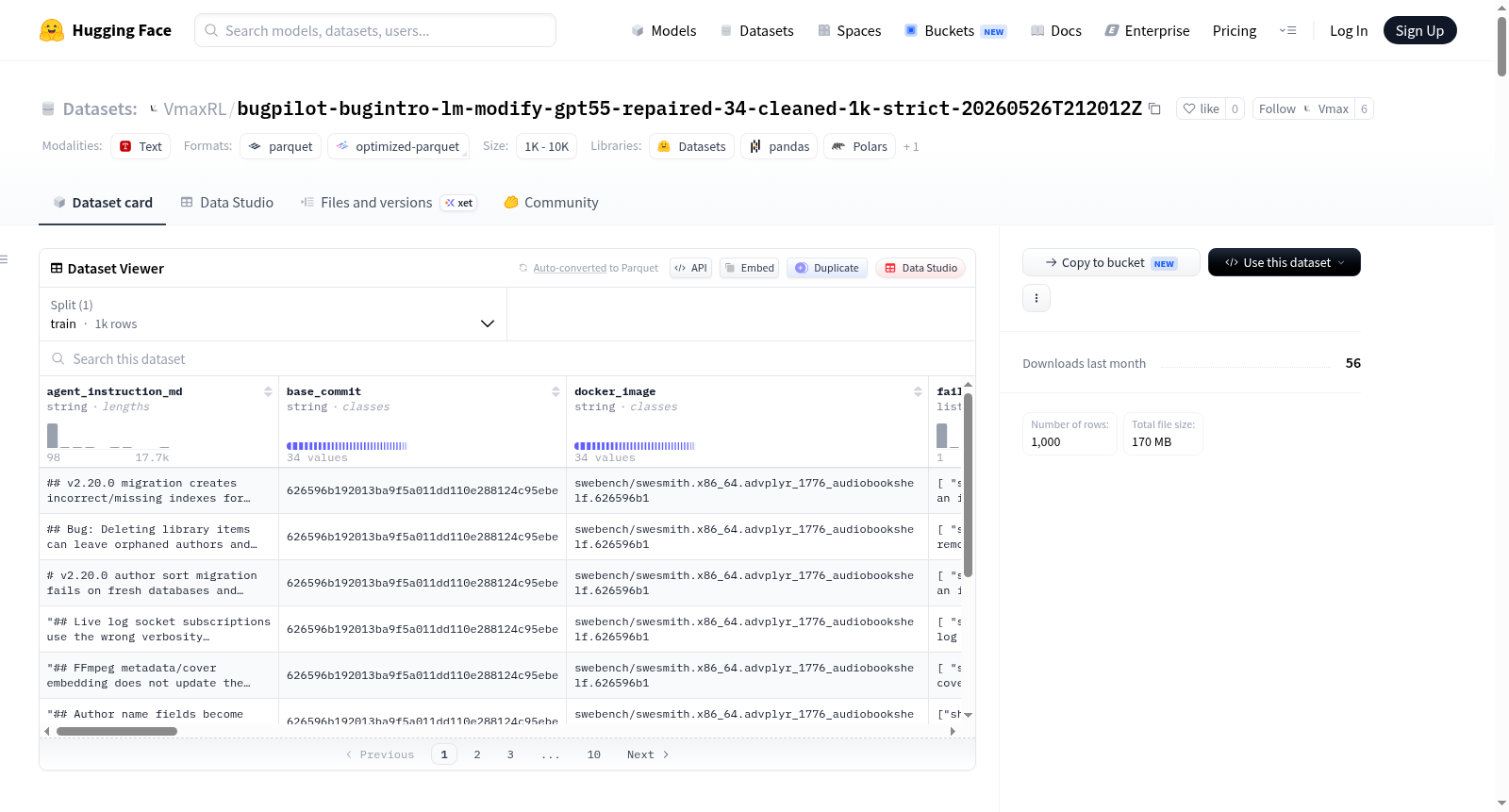Open Enterprise page
1509x812 pixels.
point(1147,30)
